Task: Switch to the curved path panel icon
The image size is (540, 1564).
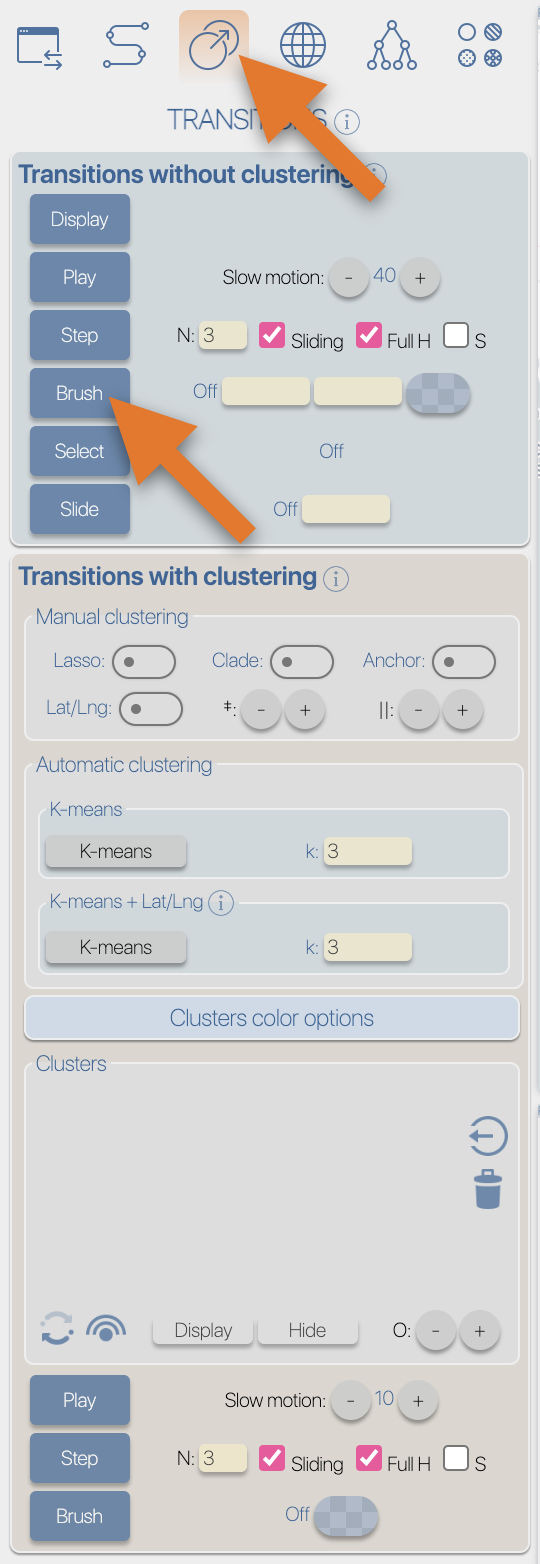Action: 126,46
